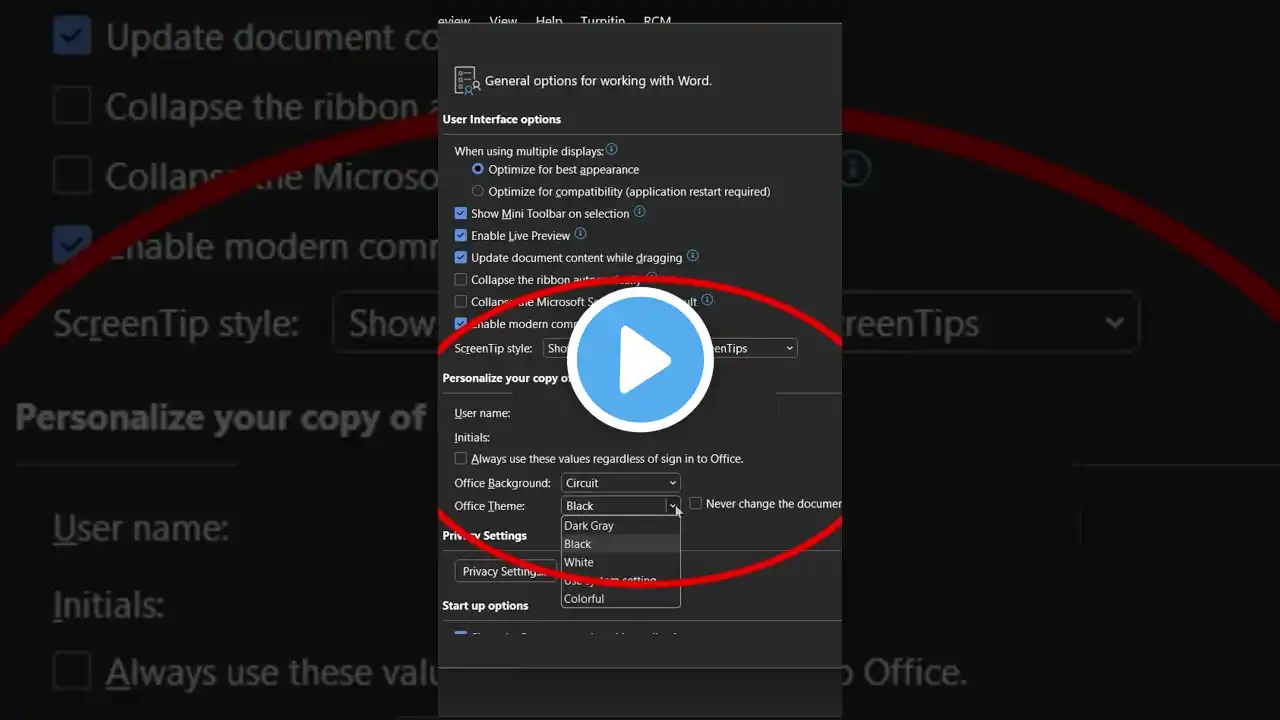Choose Dark Gray from the theme list

621,525
